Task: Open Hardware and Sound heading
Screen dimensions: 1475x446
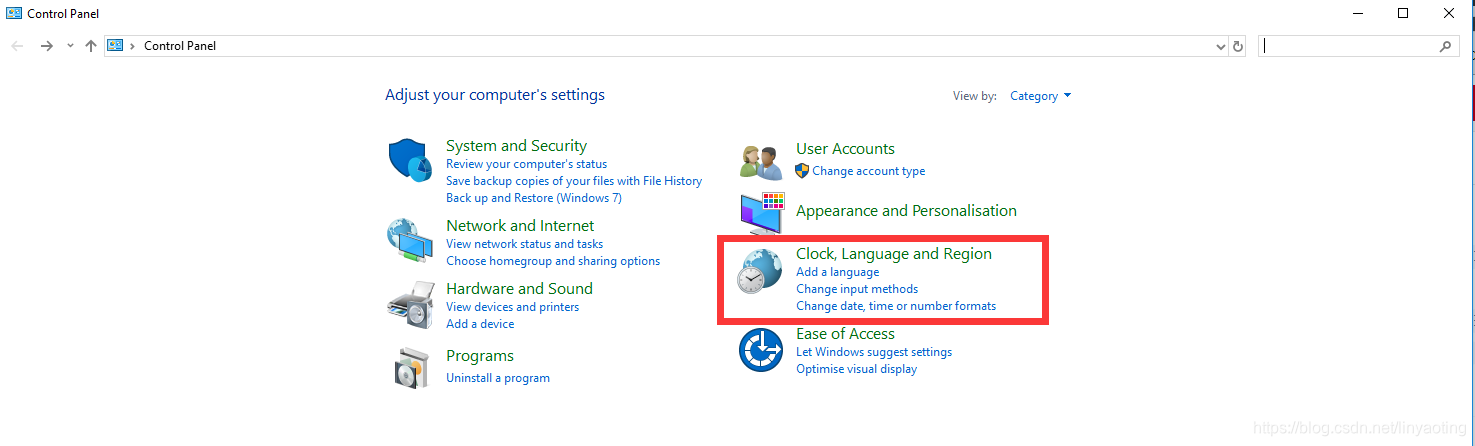Action: point(519,289)
